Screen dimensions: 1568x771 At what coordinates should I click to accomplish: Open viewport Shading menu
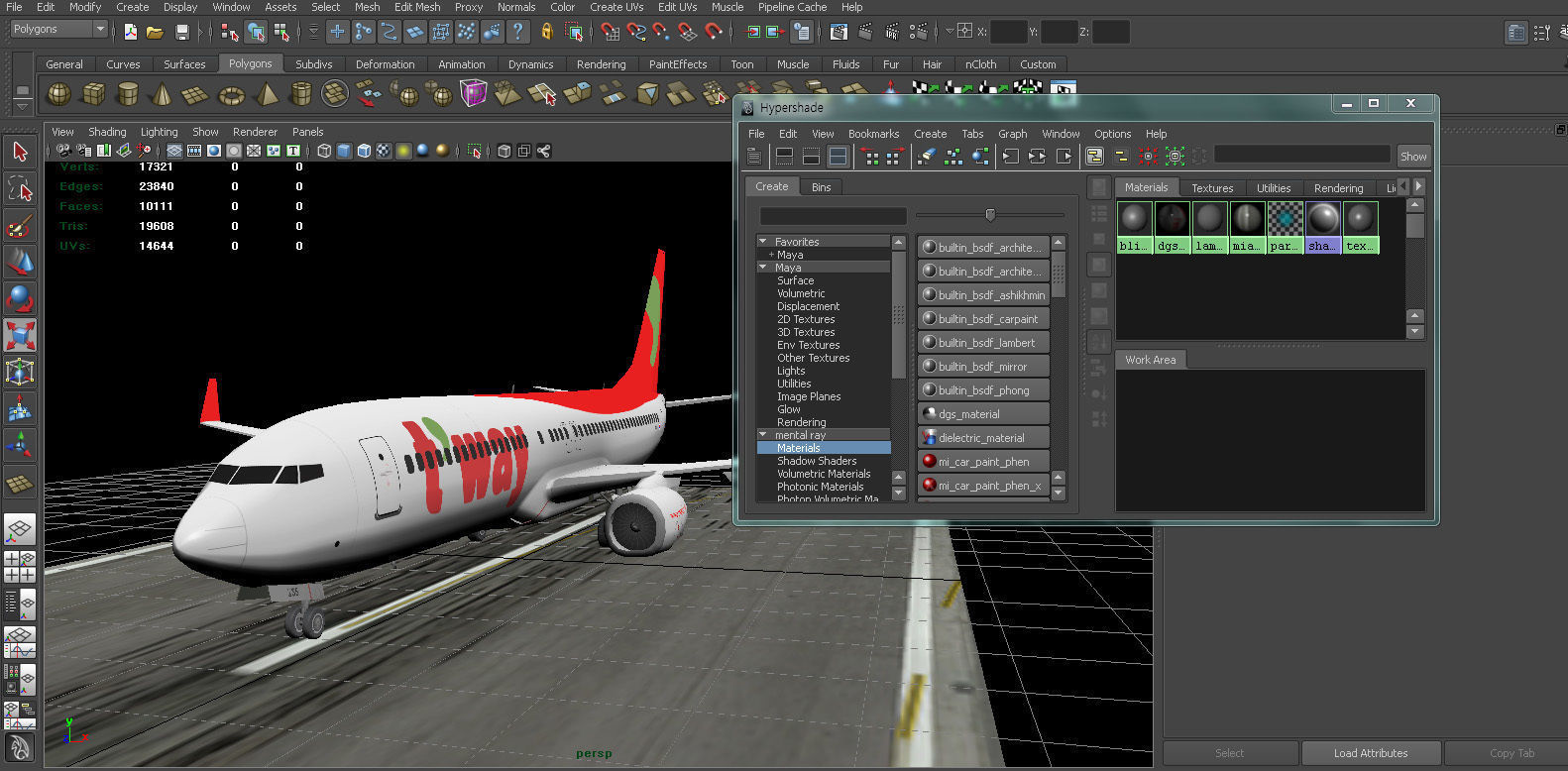(107, 132)
